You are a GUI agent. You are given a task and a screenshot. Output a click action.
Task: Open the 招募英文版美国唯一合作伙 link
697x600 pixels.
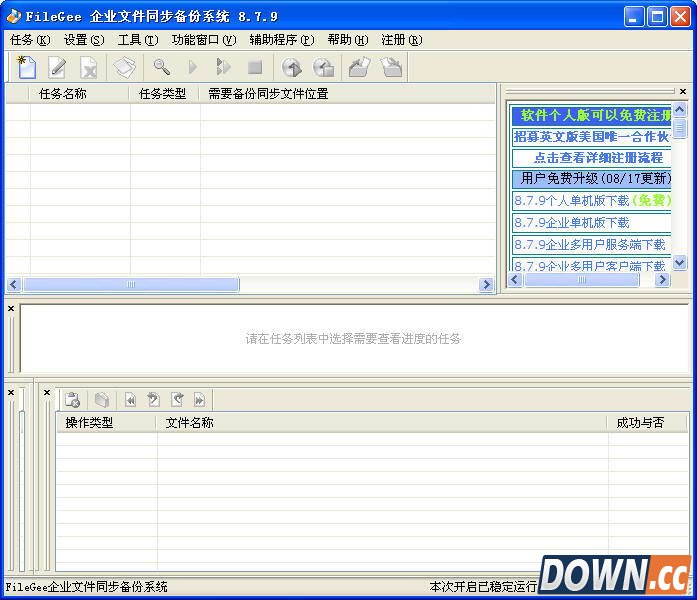coord(591,136)
